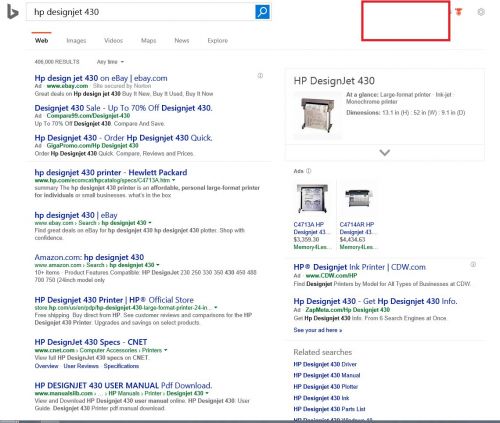Open dropdown arrow next to www.manualslib.com URL
The height and width of the screenshot is (423, 500).
(x=207, y=393)
